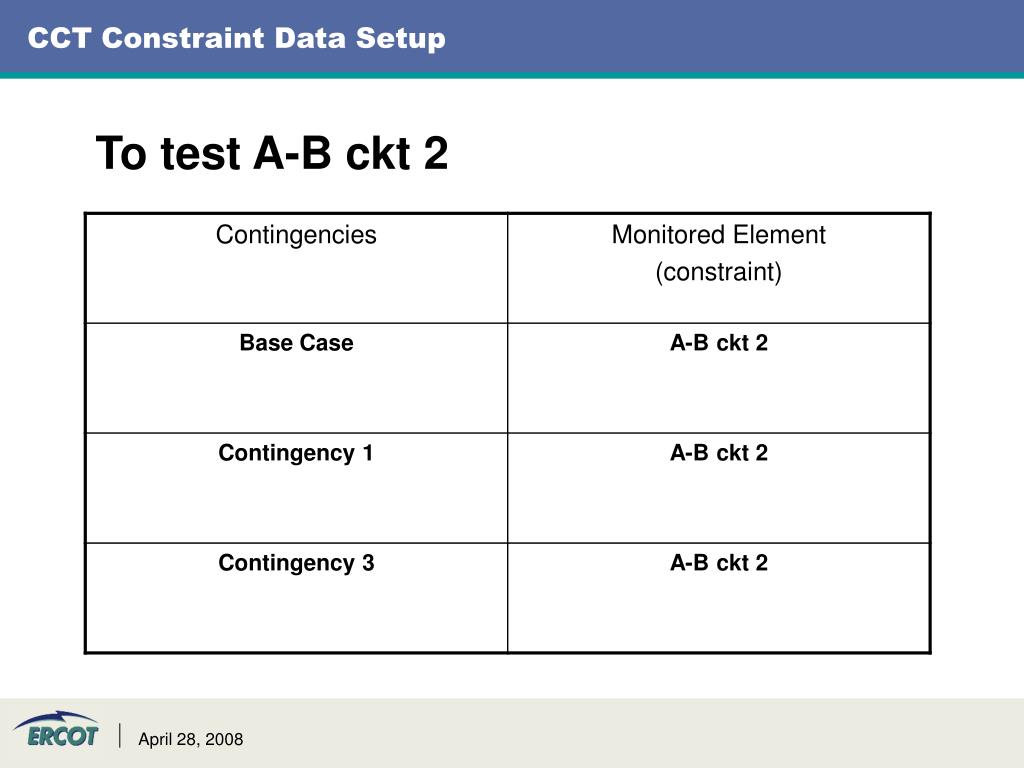Click the gray footer bar

click(x=512, y=733)
